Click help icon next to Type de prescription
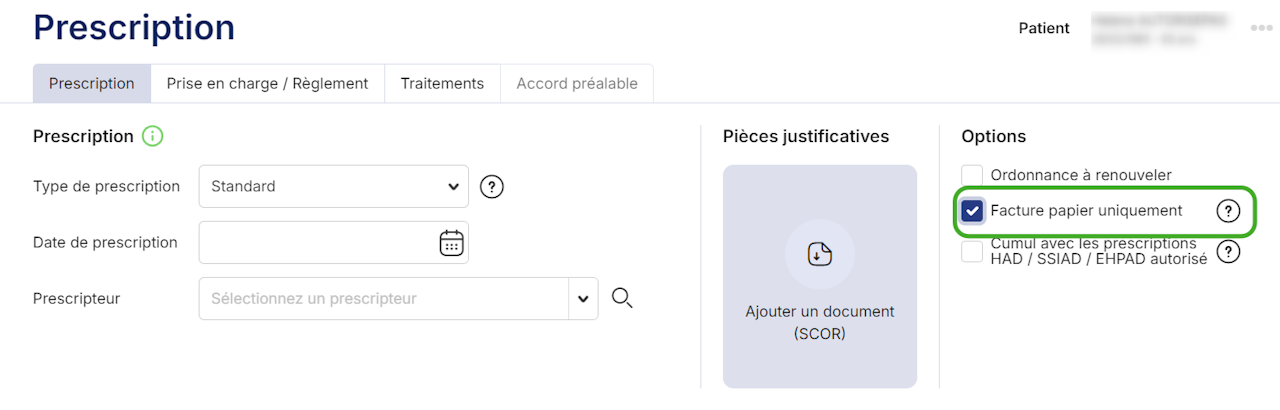Image resolution: width=1280 pixels, height=410 pixels. [491, 186]
